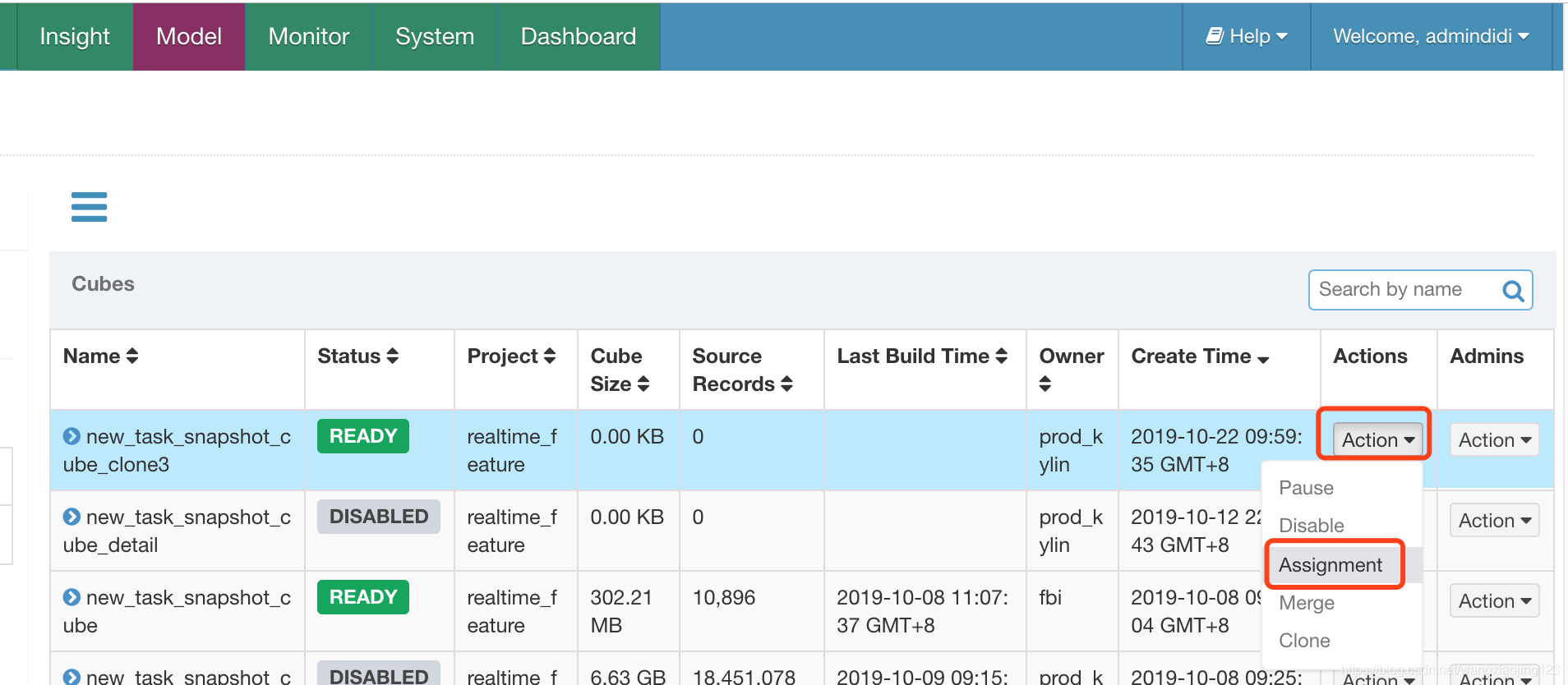Screen dimensions: 1568x685
Task: Sort by Cube Size arrows
Action: [643, 384]
